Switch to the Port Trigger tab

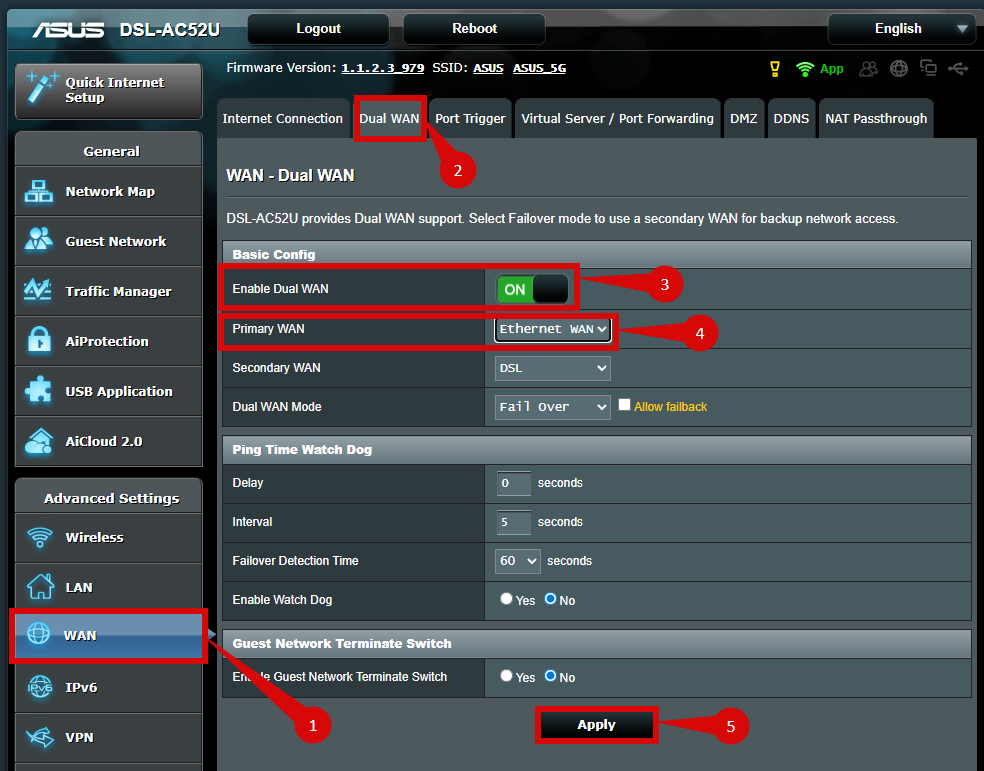coord(470,119)
